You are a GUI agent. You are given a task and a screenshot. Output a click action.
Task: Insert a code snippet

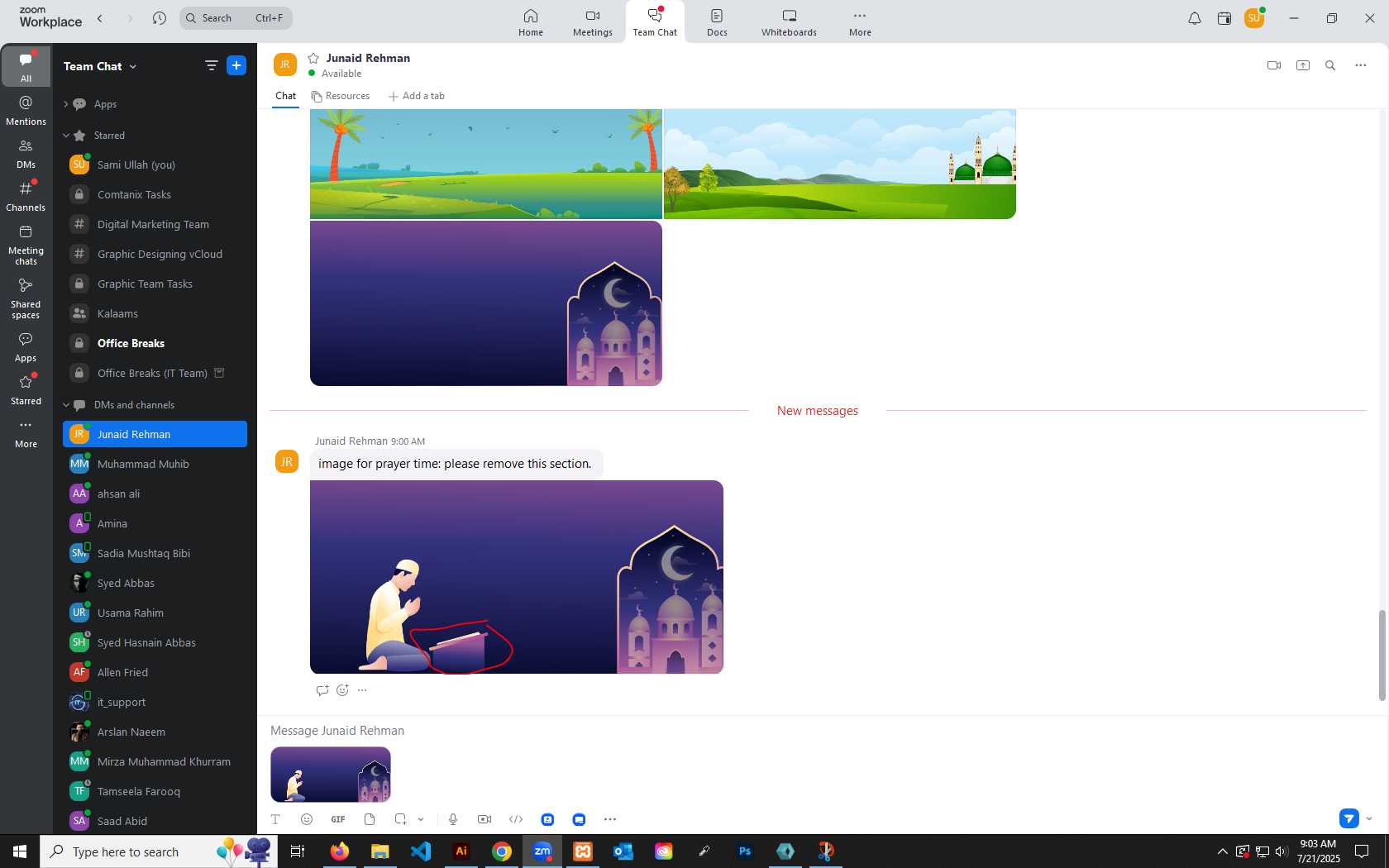point(516,819)
